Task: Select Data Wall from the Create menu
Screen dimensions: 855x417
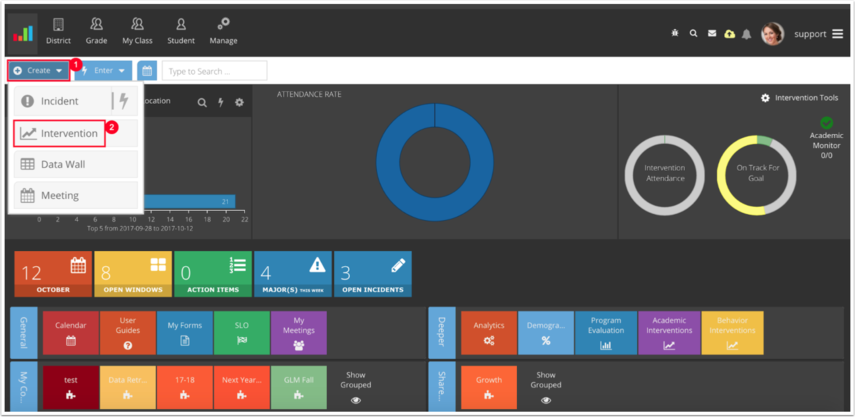Action: coord(76,164)
